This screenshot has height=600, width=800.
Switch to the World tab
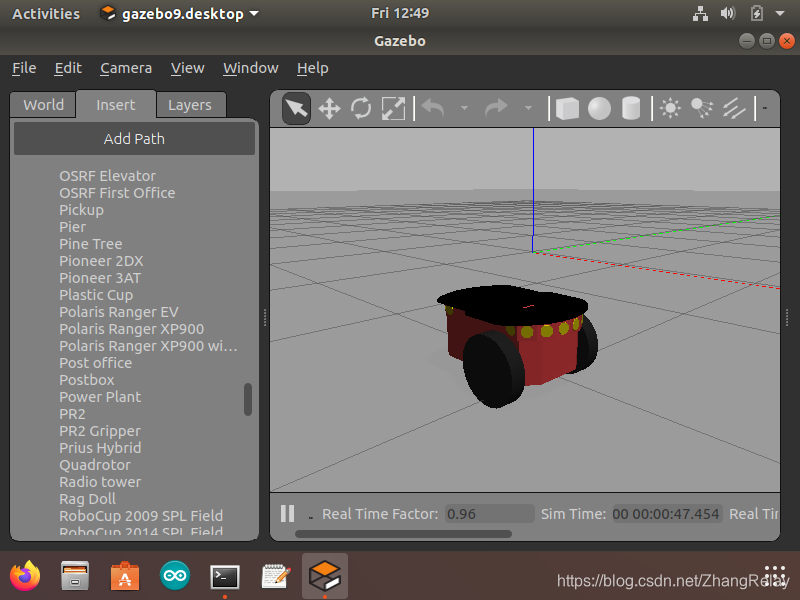pyautogui.click(x=43, y=105)
